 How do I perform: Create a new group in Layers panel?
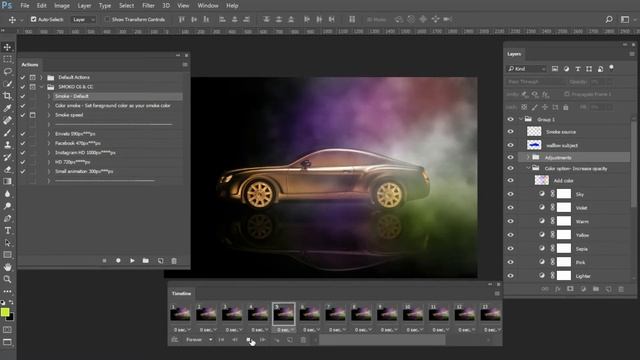596,289
